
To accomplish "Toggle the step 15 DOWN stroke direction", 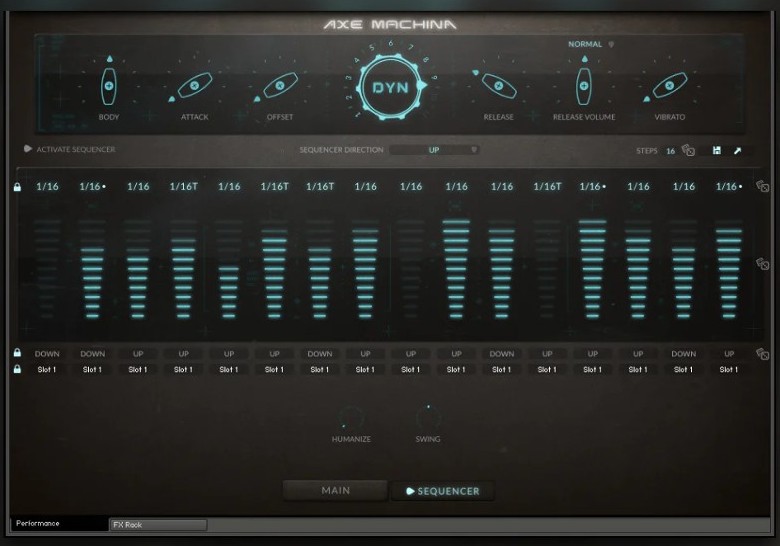I will click(683, 354).
